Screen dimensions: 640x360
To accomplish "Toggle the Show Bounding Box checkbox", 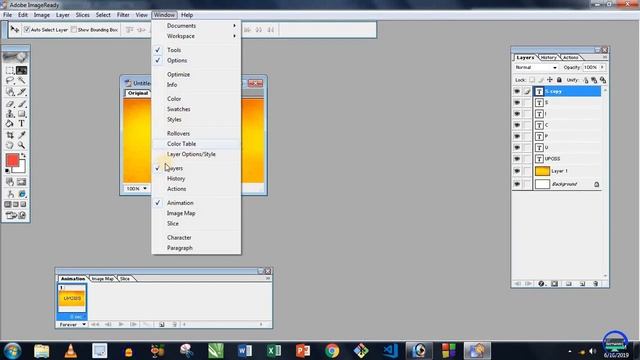I will coord(73,30).
